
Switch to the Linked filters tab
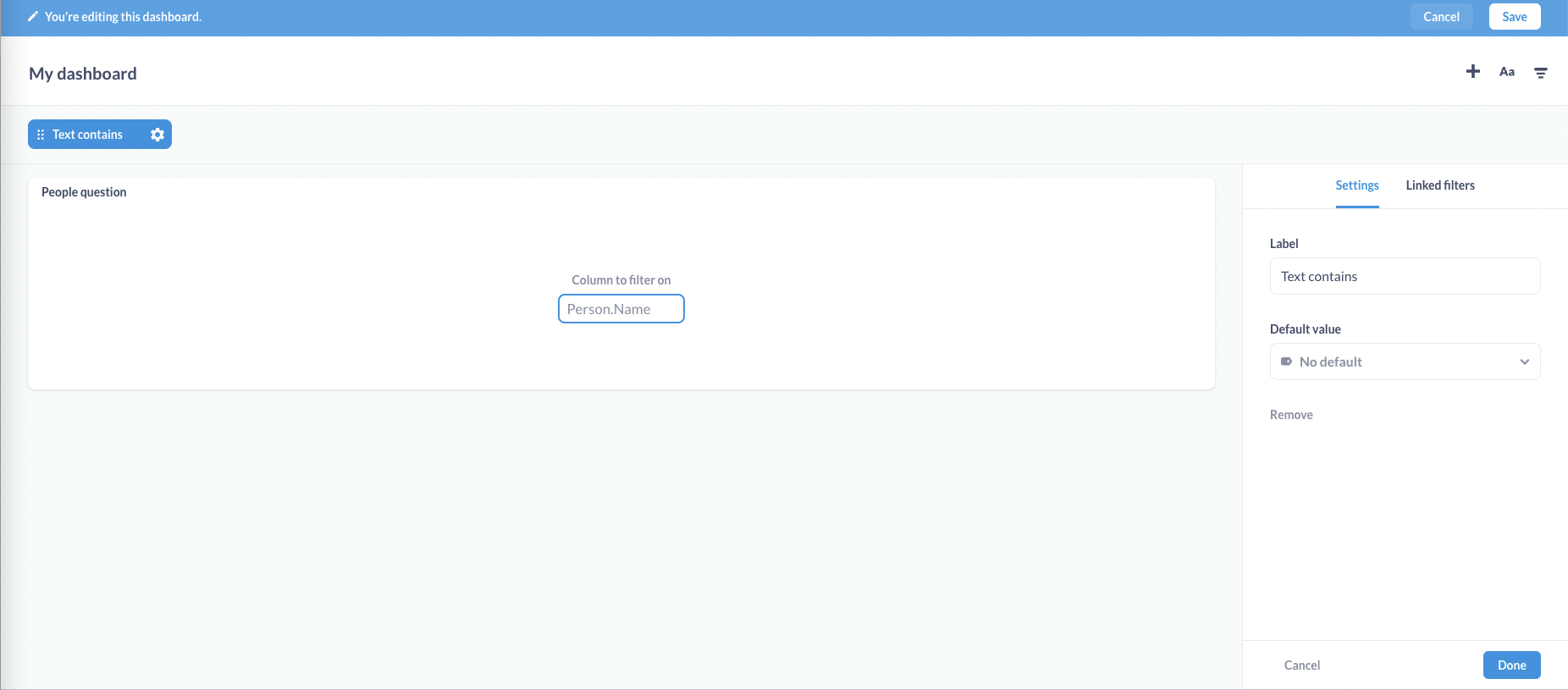1440,185
